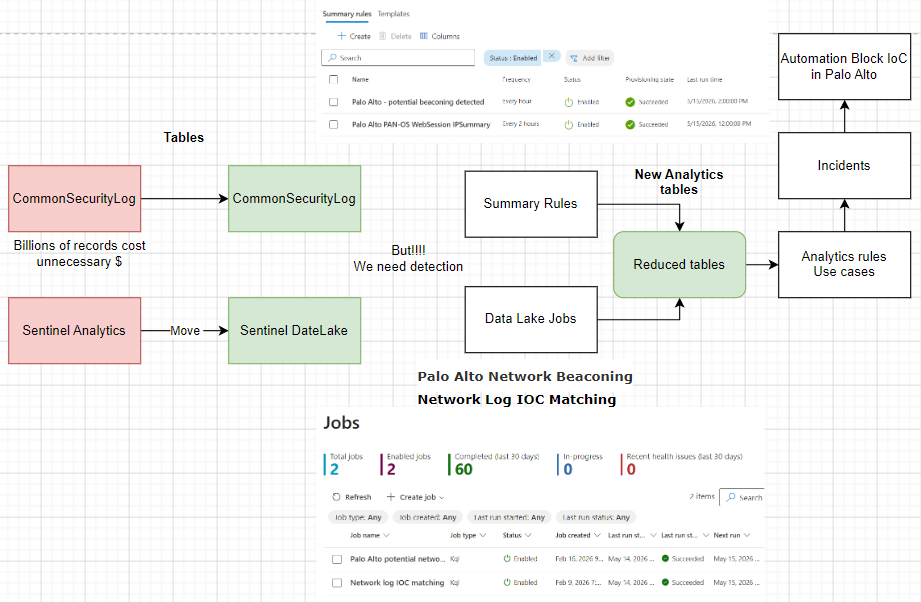The width and height of the screenshot is (921, 602).
Task: Click the green Succeeded check for potential beaconing rule
Action: tap(630, 102)
